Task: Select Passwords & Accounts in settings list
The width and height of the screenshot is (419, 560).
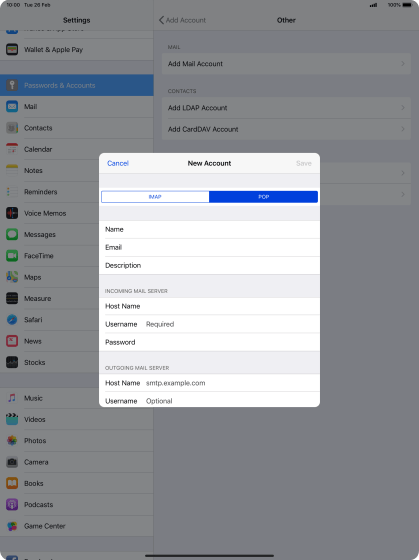Action: 77,85
